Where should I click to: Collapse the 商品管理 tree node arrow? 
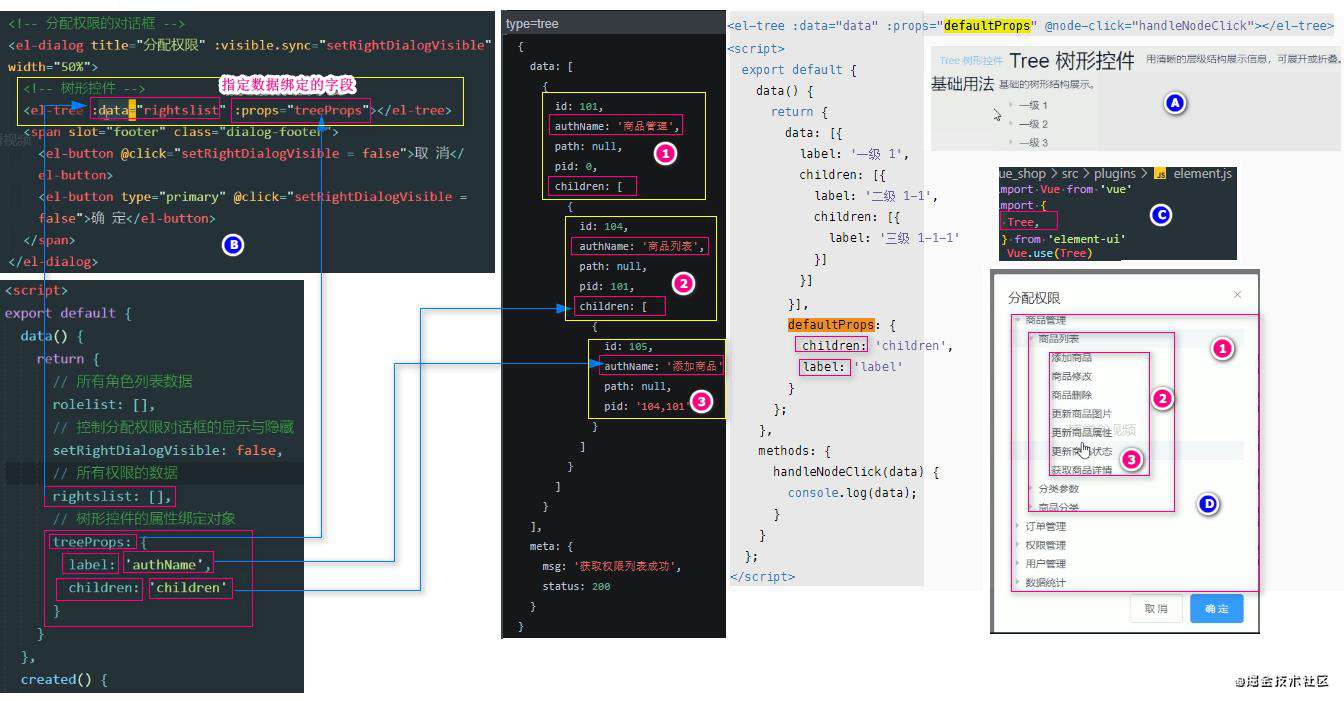(1017, 320)
